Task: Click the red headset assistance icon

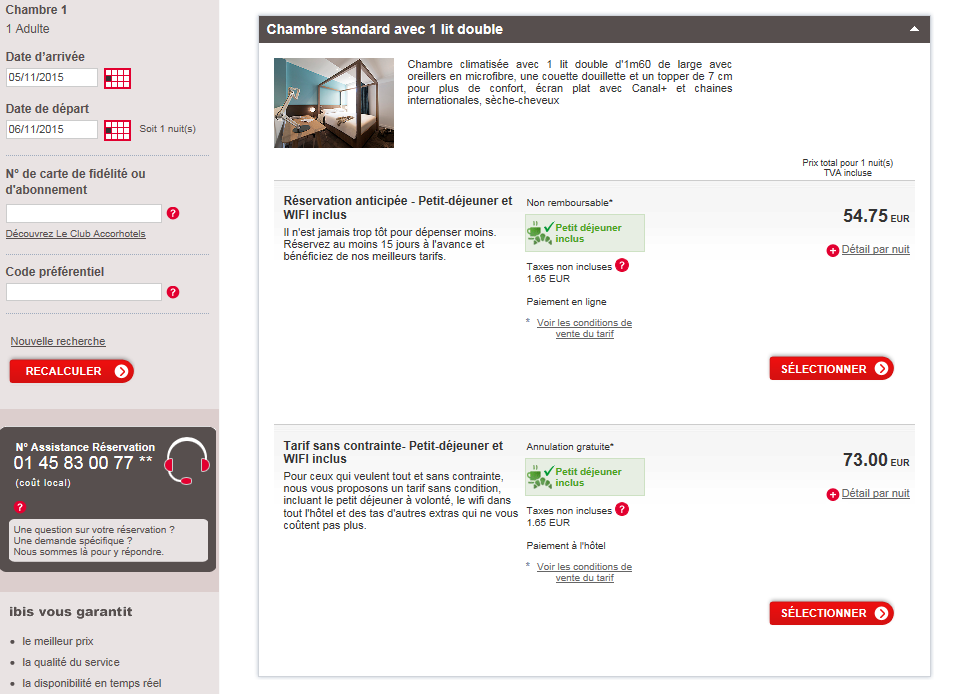Action: (187, 460)
